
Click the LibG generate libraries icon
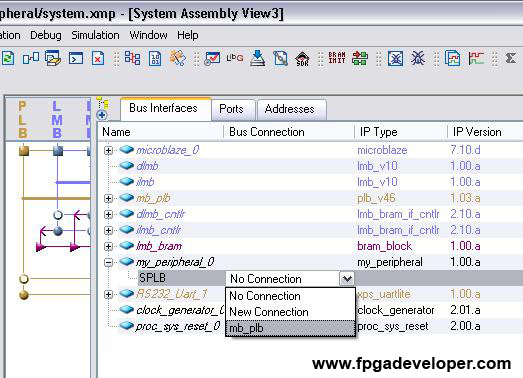(235, 58)
